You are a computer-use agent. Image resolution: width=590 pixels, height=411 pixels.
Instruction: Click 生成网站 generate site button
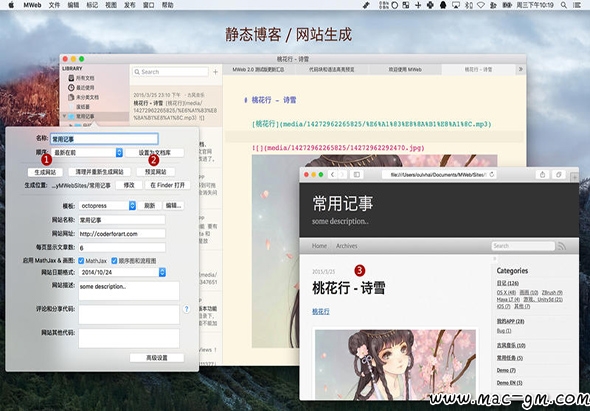coord(45,172)
